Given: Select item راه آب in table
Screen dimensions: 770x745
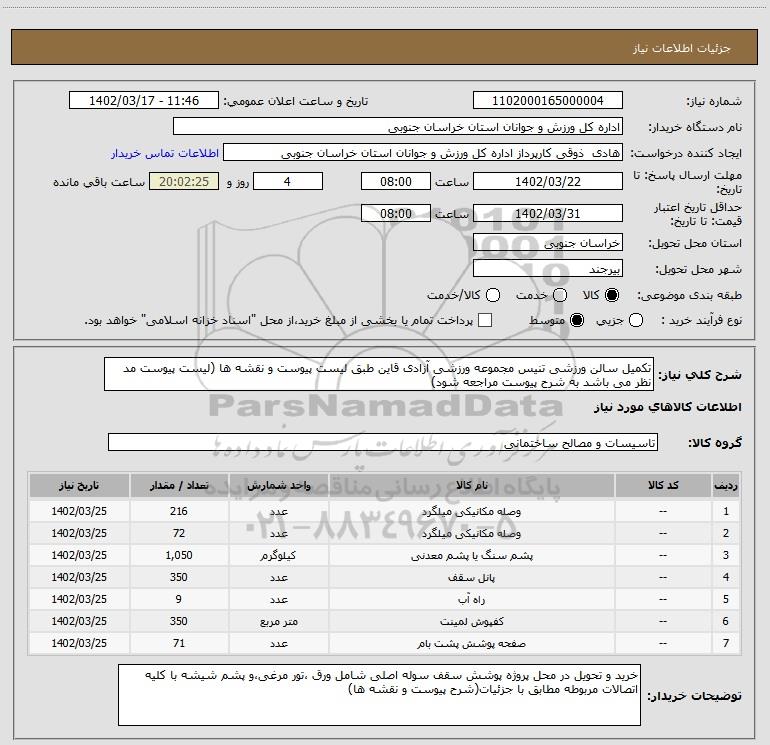Looking at the screenshot, I should [471, 599].
